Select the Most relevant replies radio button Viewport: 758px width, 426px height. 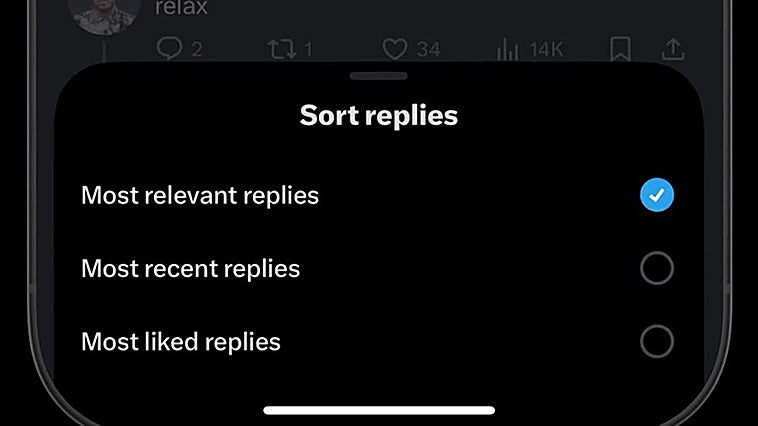click(657, 195)
